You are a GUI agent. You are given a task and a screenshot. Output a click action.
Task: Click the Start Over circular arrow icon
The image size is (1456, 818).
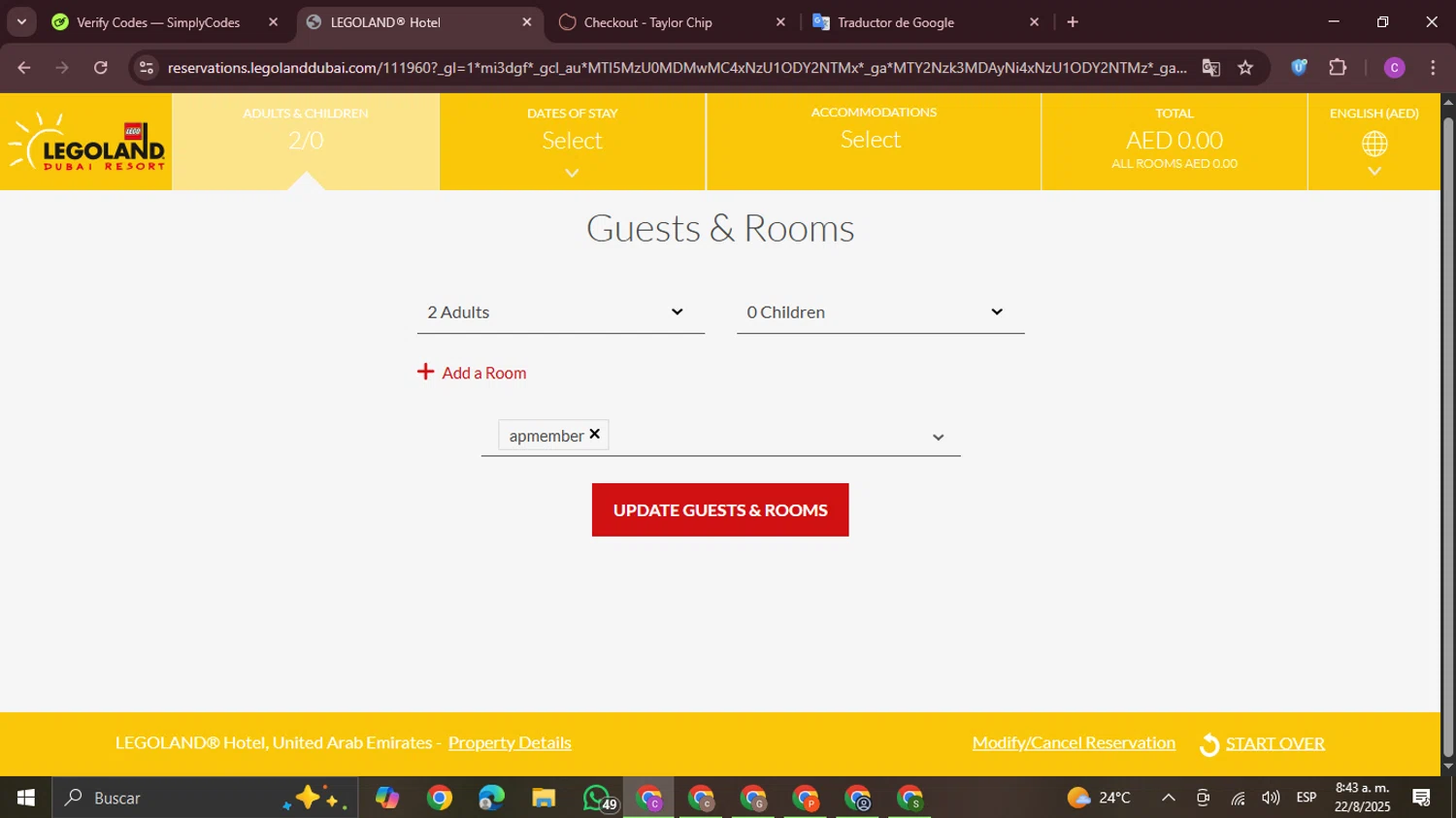1209,744
